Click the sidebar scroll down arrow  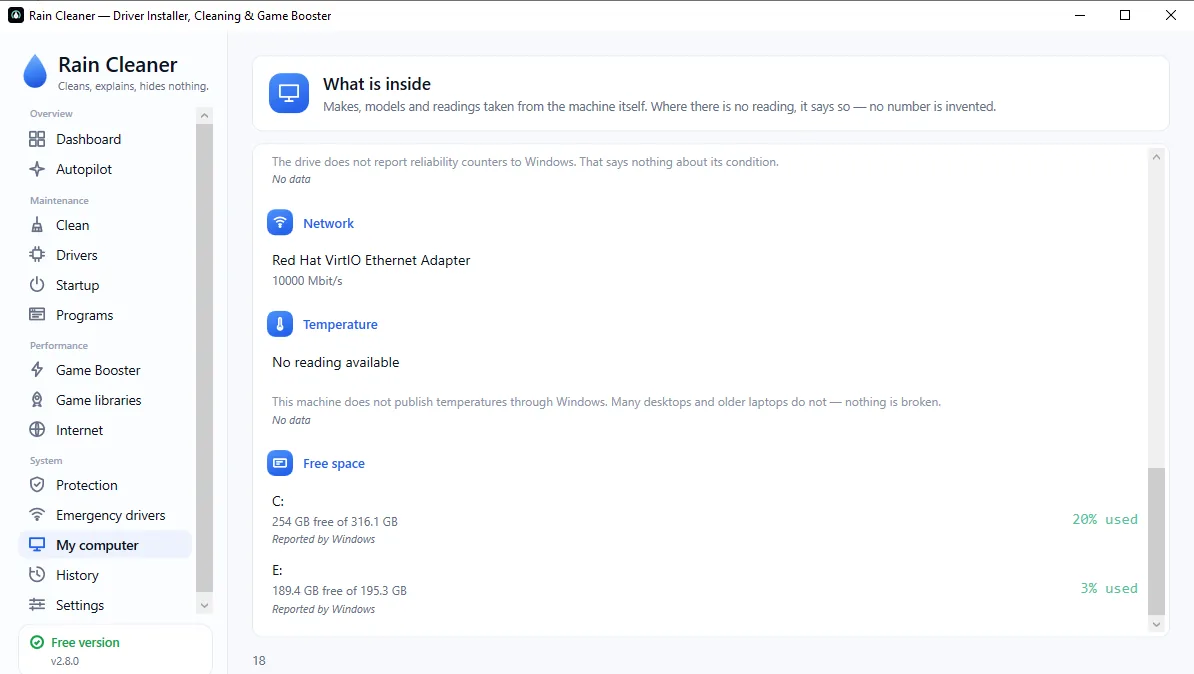204,606
